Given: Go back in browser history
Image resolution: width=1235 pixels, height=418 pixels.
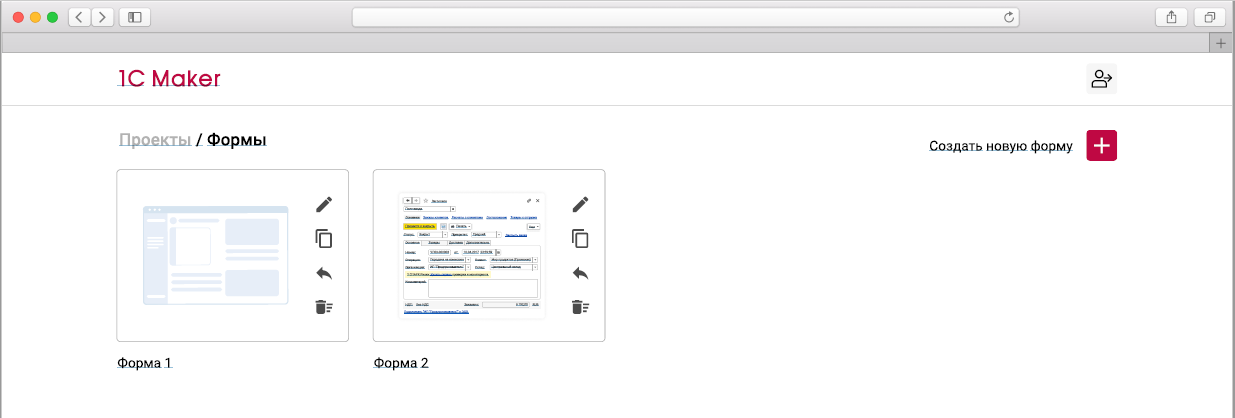Looking at the screenshot, I should (79, 17).
